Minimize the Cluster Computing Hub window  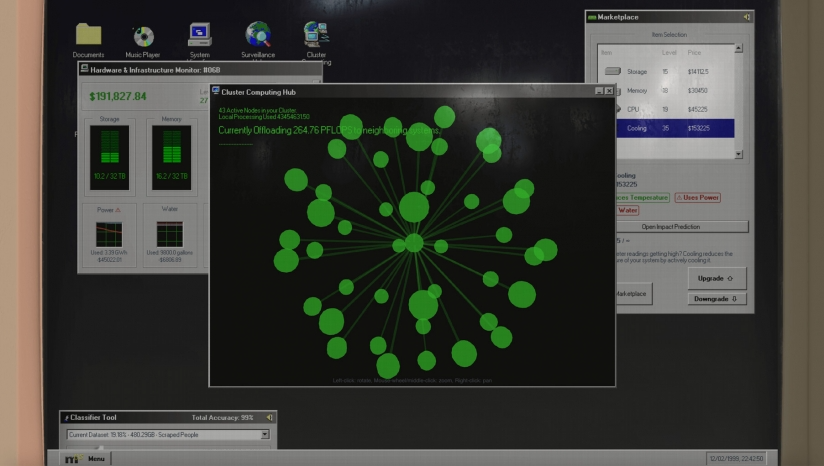599,91
